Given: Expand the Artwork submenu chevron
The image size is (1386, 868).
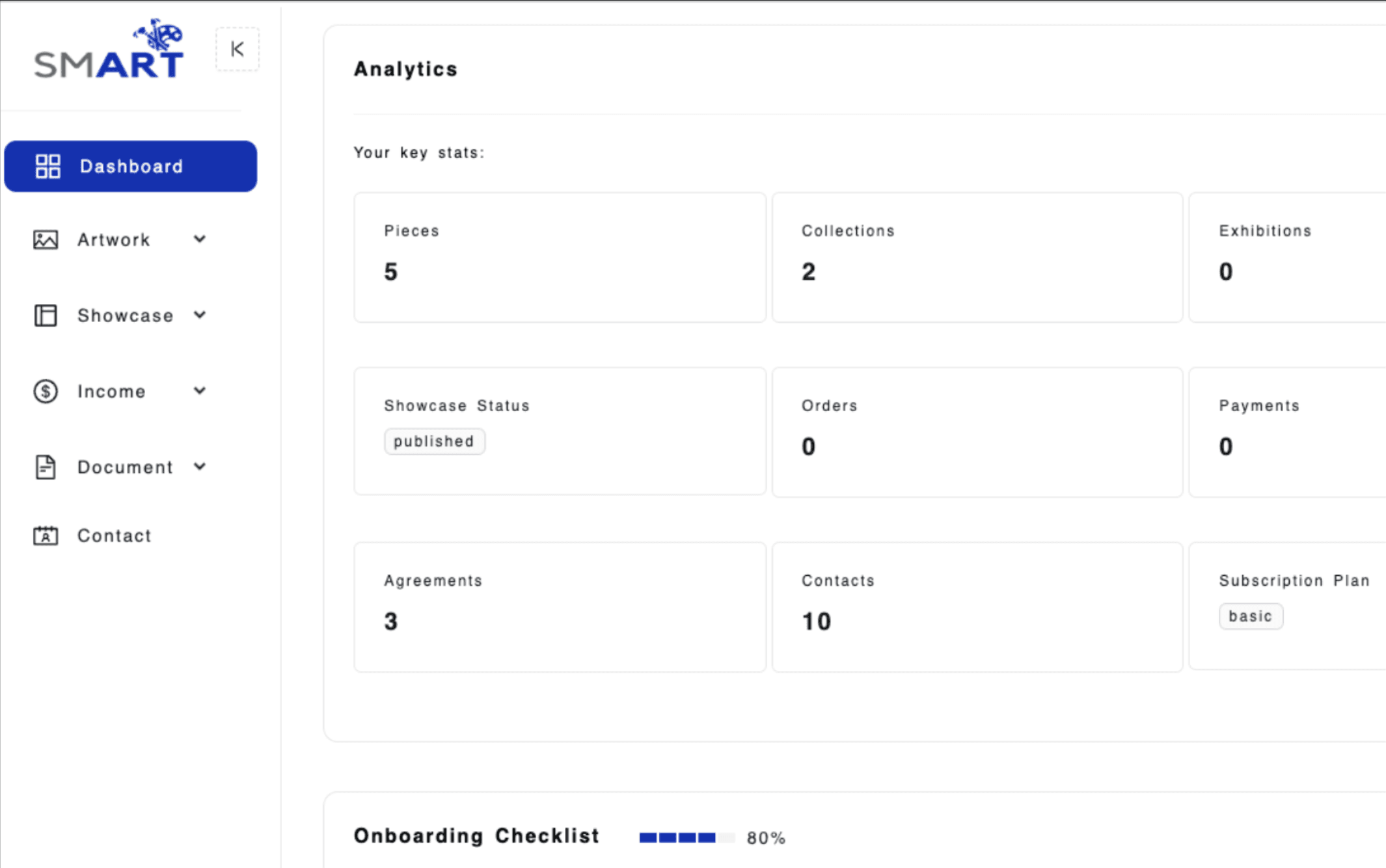Looking at the screenshot, I should point(200,239).
